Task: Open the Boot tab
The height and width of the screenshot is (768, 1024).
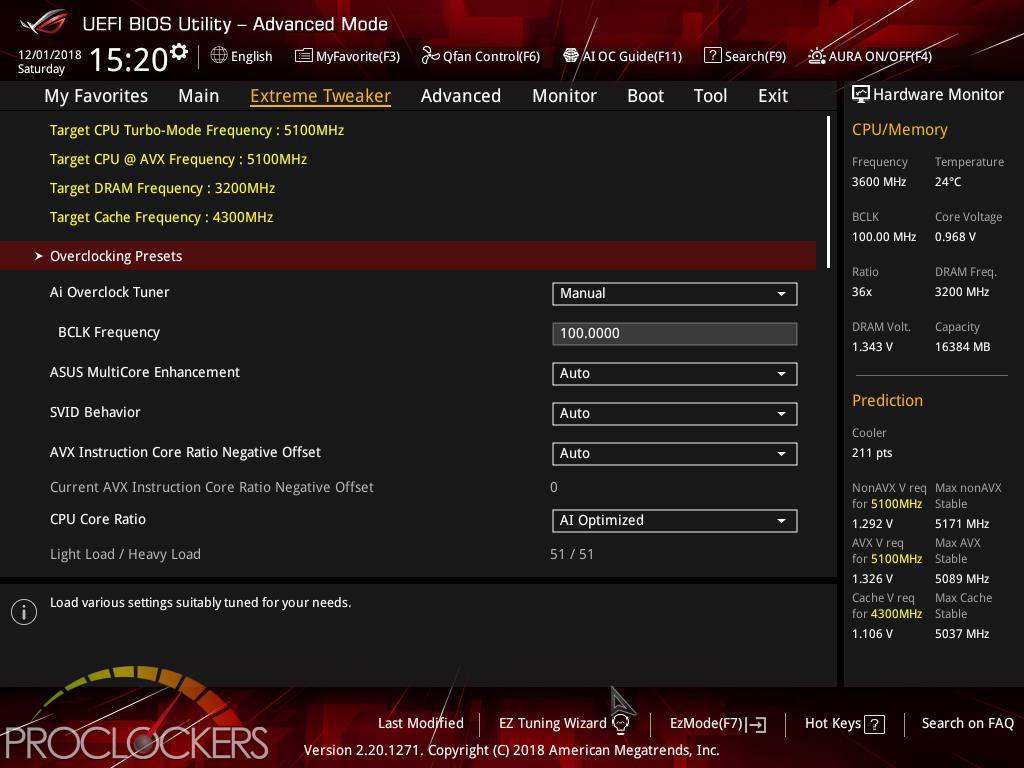Action: coord(645,96)
